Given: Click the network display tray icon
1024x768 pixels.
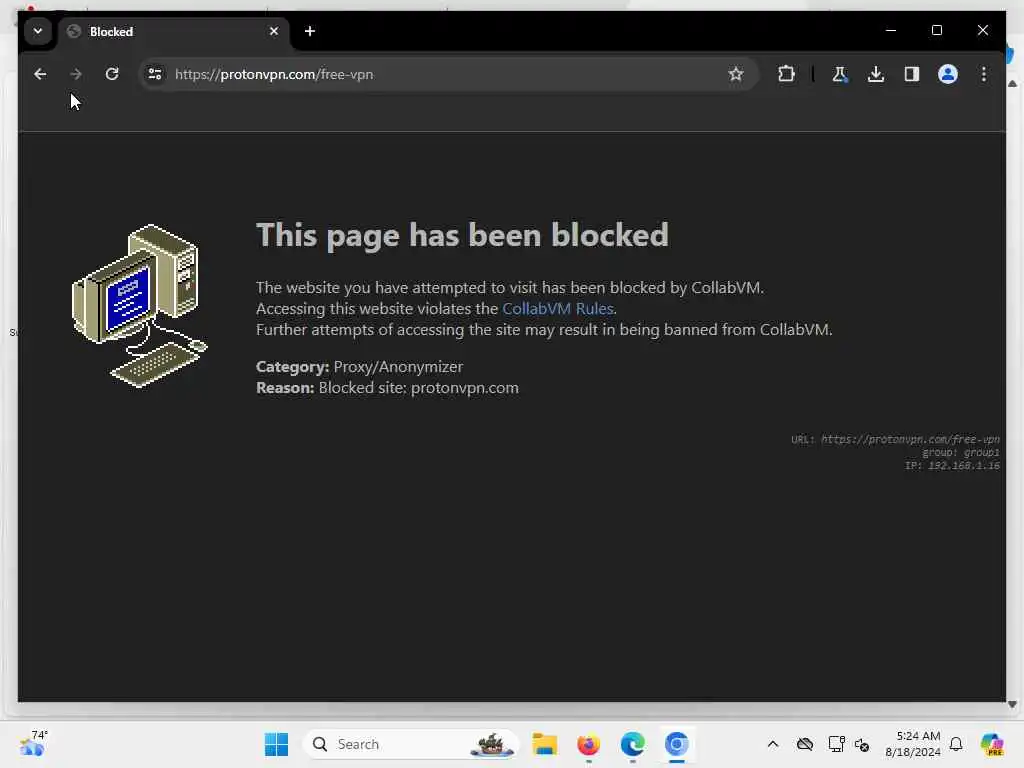Looking at the screenshot, I should click(x=836, y=744).
